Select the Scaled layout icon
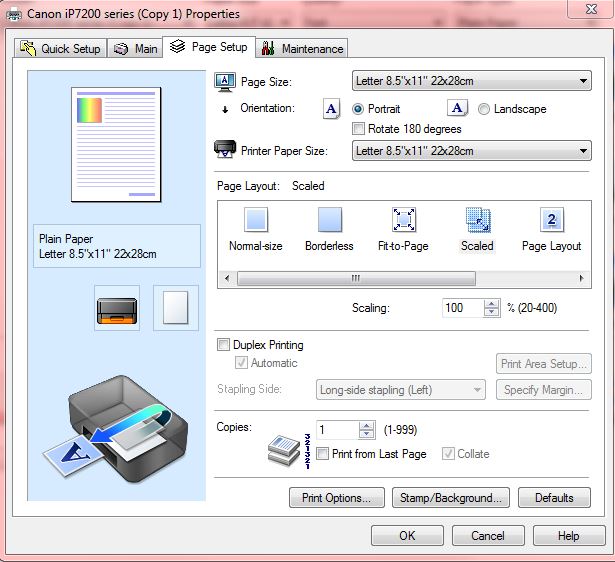Image resolution: width=615 pixels, height=562 pixels. (x=477, y=221)
